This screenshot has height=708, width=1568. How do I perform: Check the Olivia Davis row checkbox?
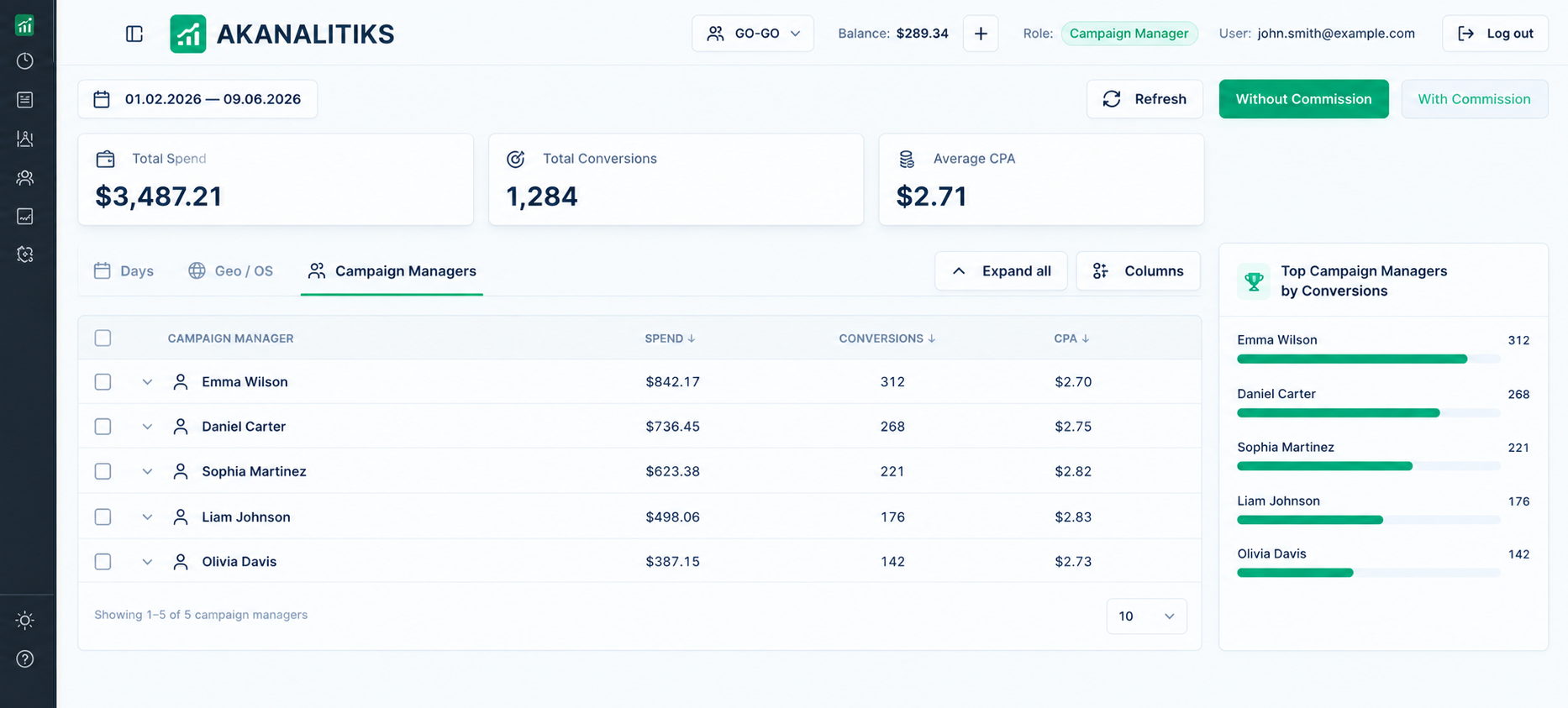103,562
